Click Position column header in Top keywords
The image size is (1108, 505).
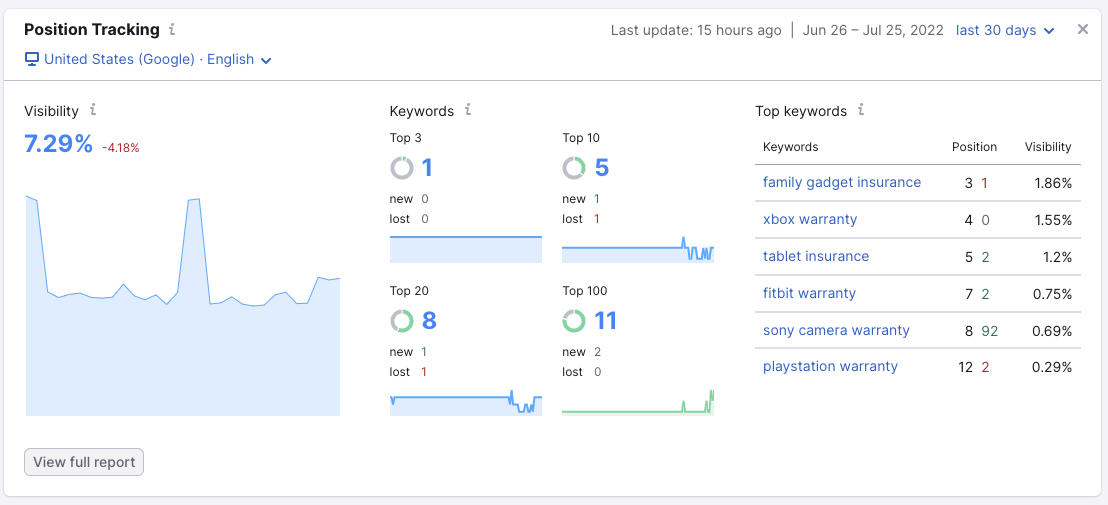coord(974,147)
